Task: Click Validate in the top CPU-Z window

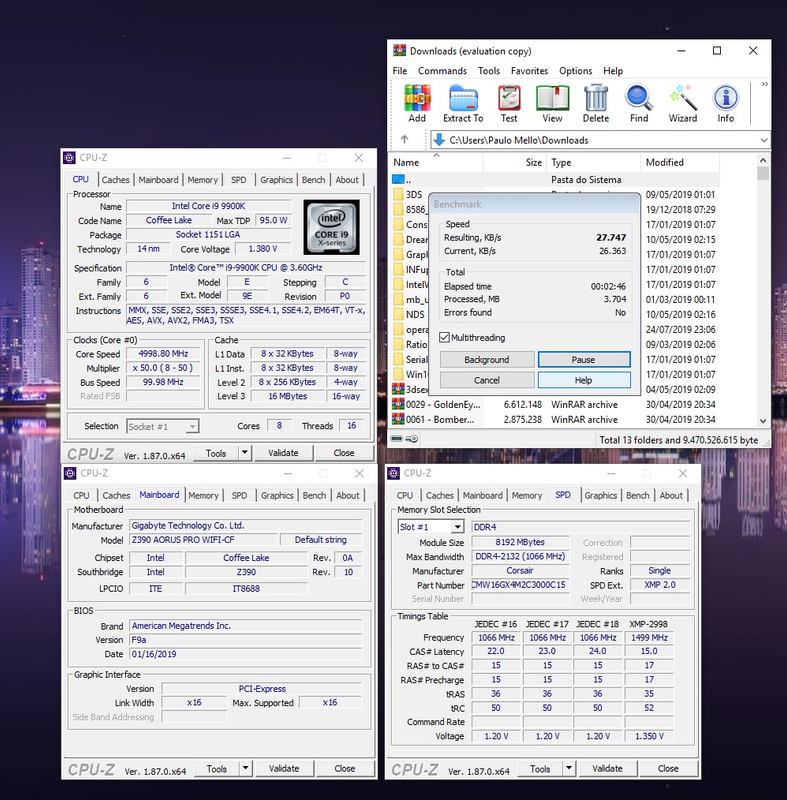Action: coord(284,453)
